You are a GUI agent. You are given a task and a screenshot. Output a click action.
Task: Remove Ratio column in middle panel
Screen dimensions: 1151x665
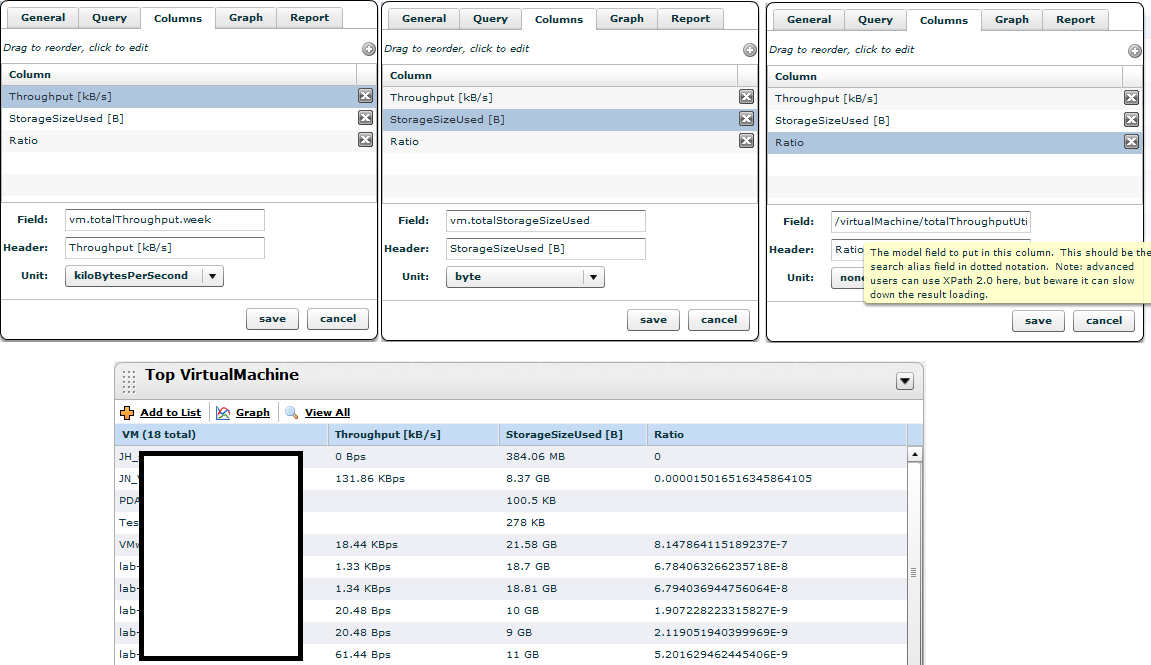click(747, 141)
